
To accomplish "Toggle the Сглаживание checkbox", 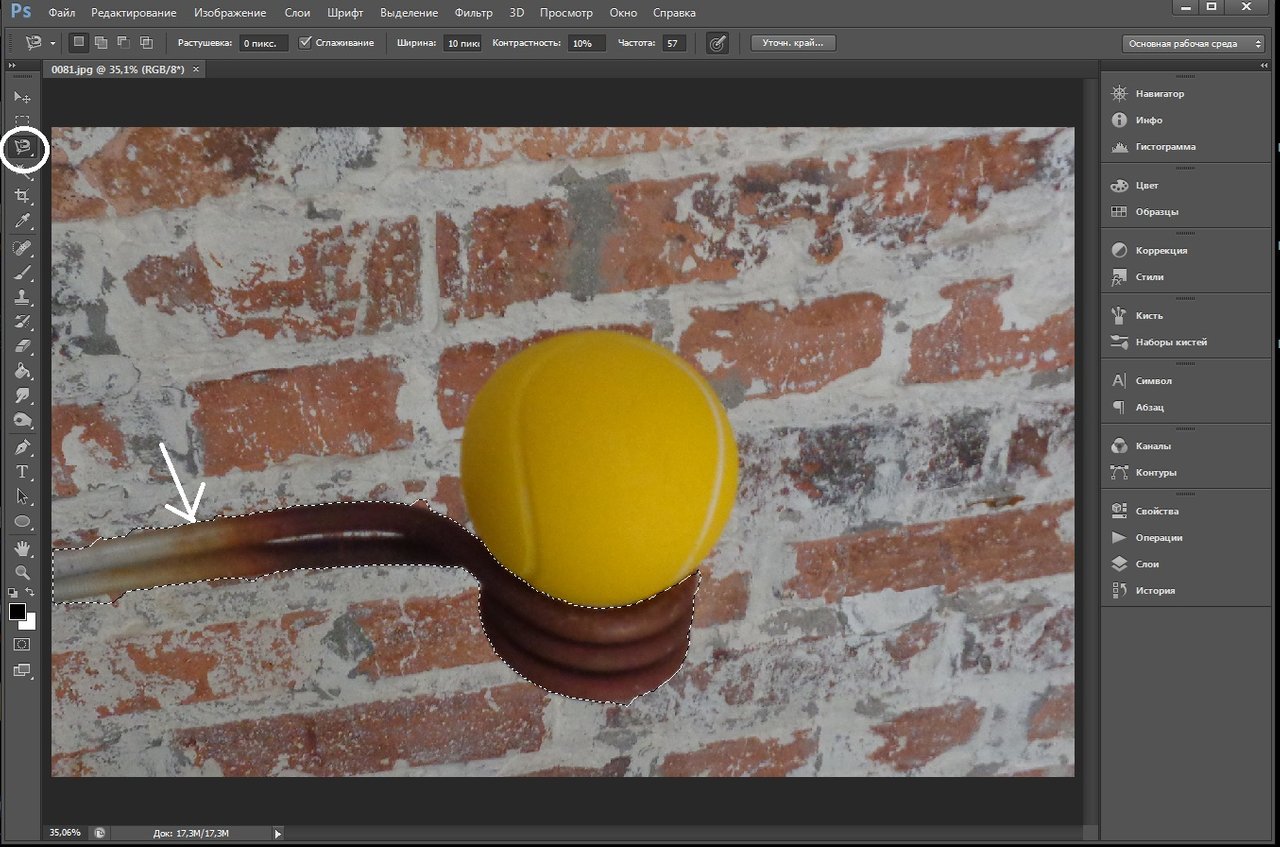I will coord(305,43).
